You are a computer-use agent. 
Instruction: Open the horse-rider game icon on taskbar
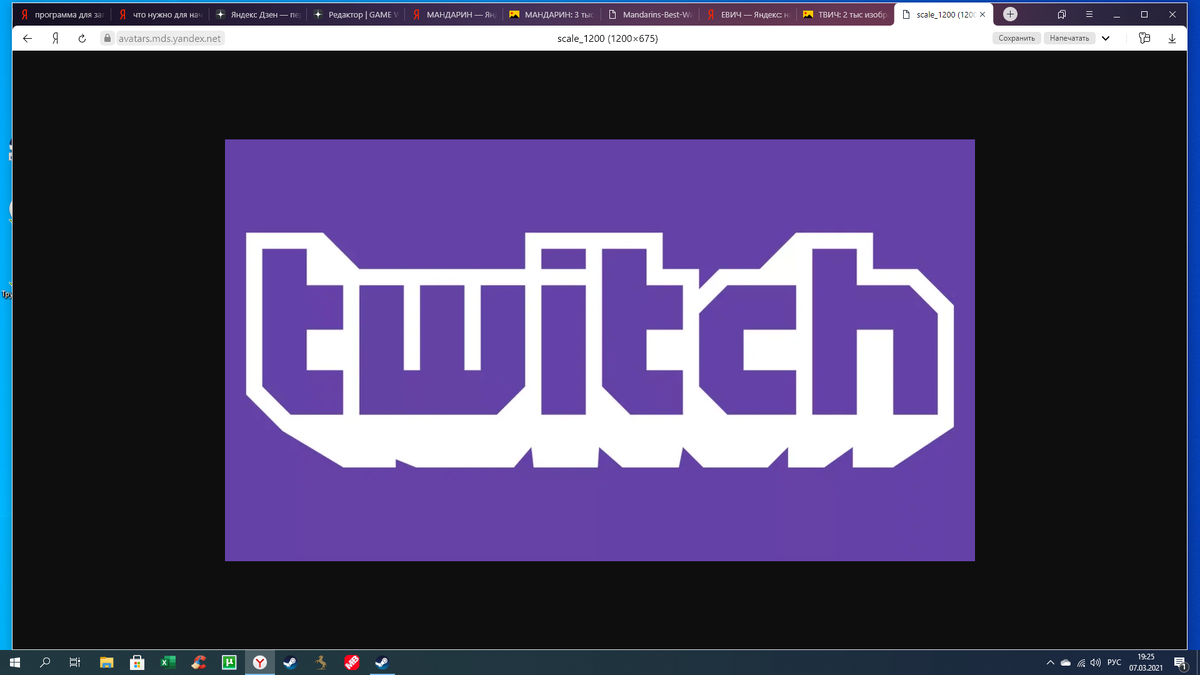point(320,662)
